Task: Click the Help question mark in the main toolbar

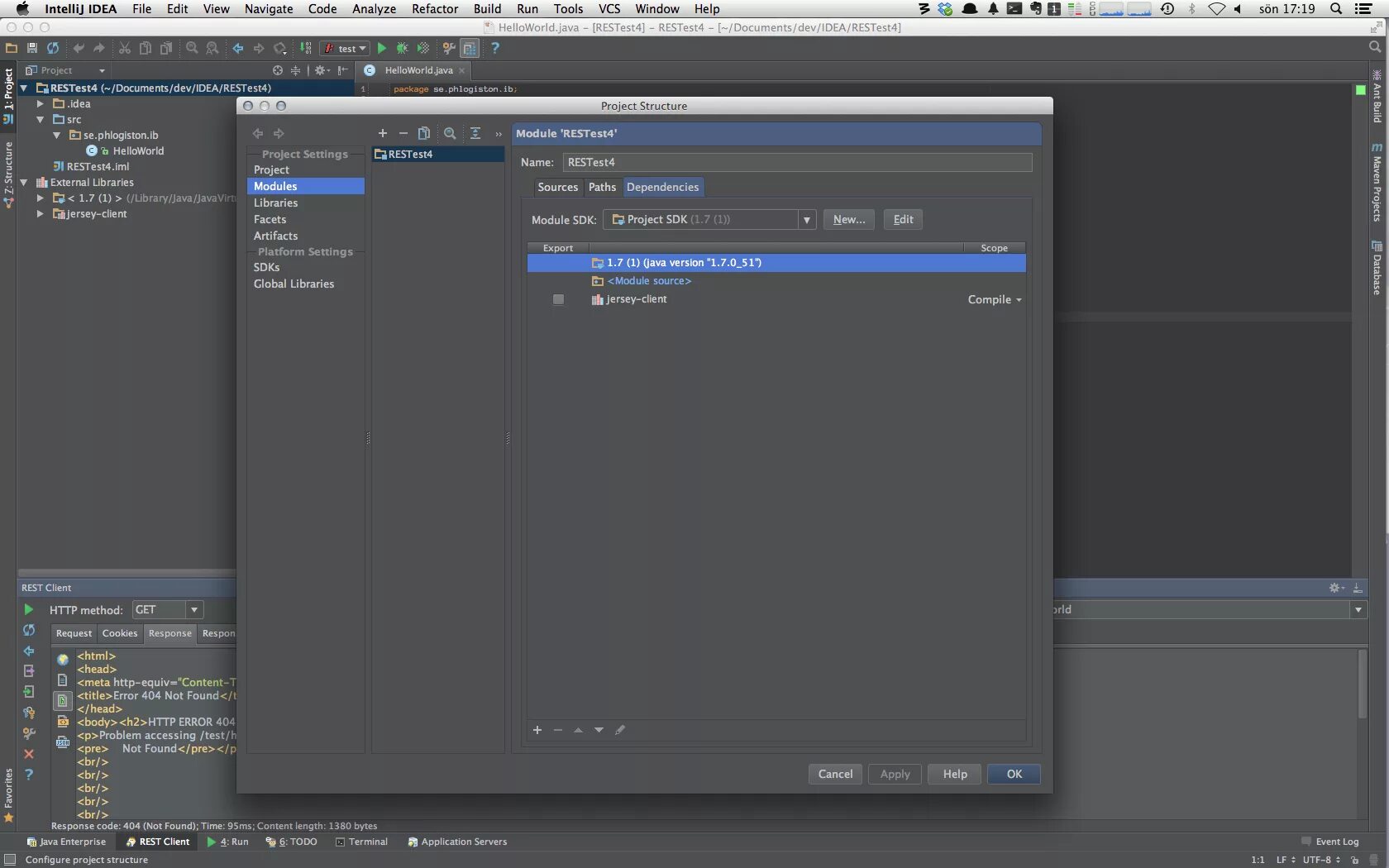Action: click(x=495, y=48)
